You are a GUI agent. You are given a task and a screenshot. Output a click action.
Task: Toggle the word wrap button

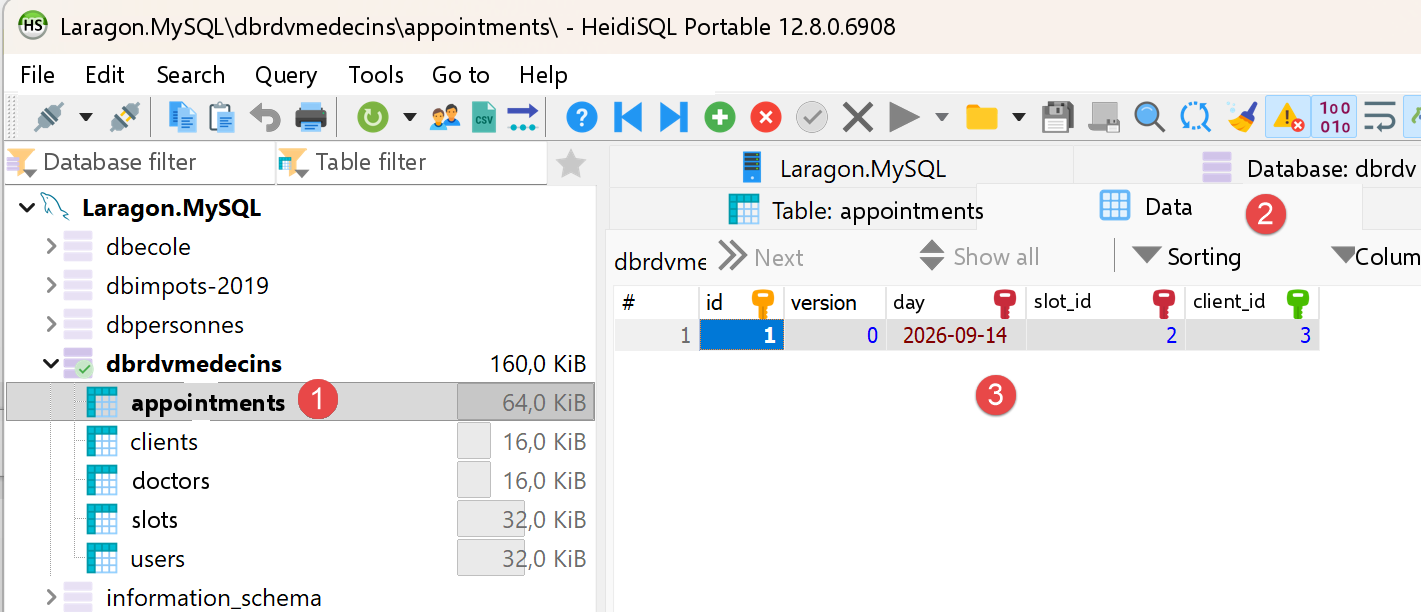coord(1380,118)
